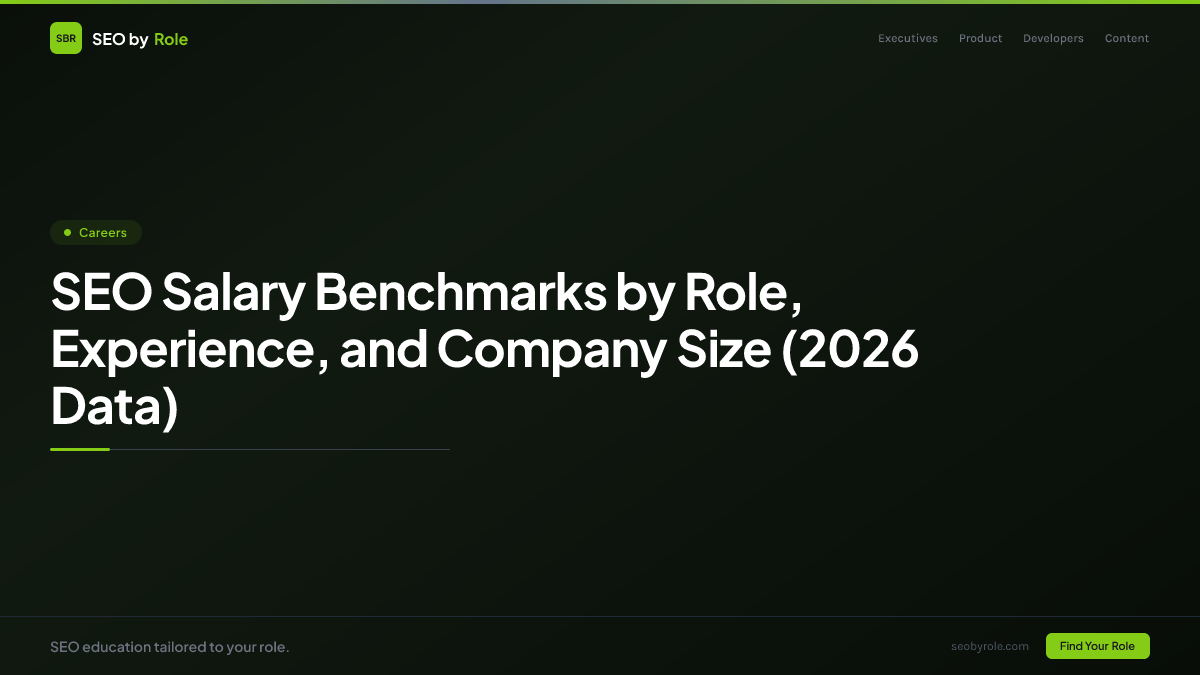Click the green accent underline below the headline
This screenshot has height=675, width=1200.
coord(80,449)
